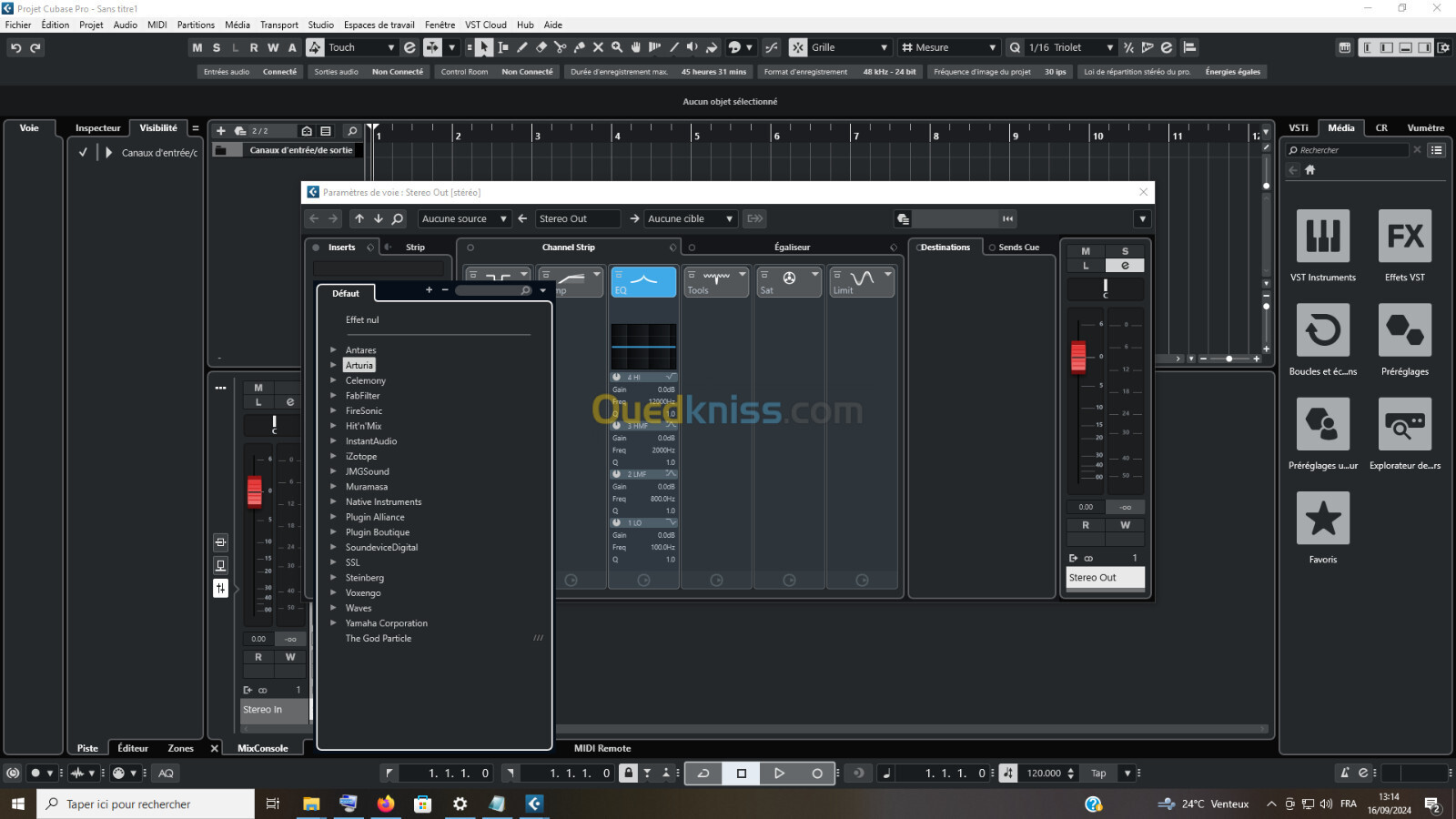Viewport: 1456px width, 819px height.
Task: Click the Media panel home icon
Action: point(1310,169)
